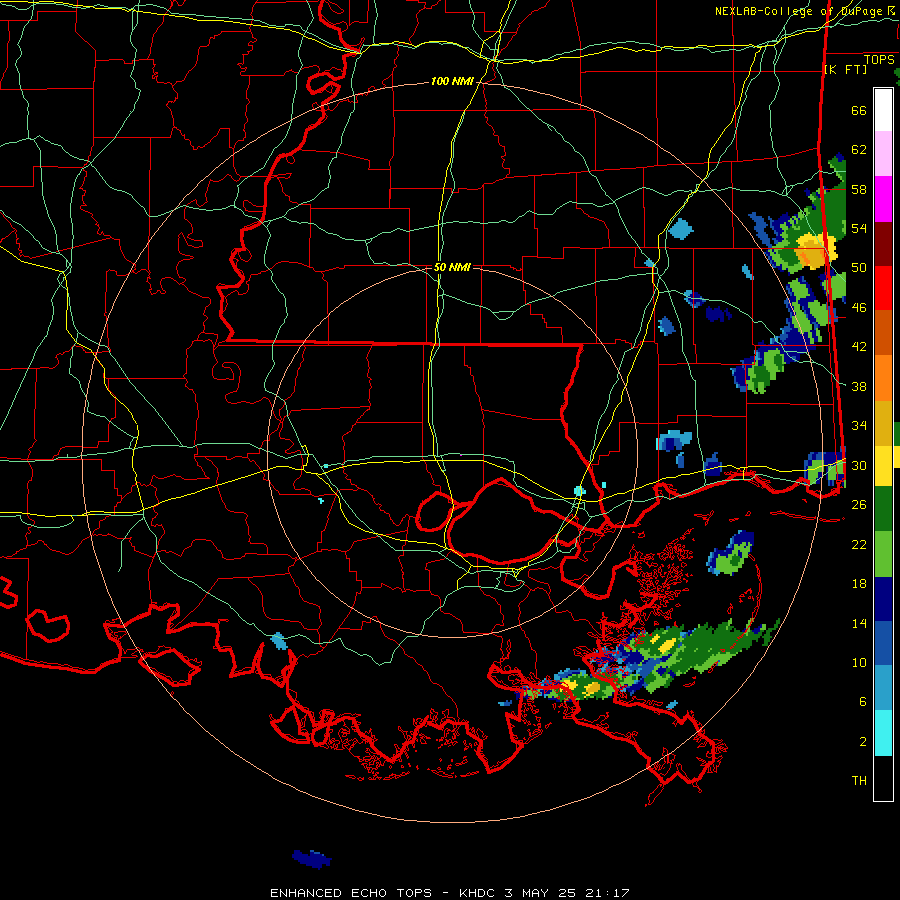The image size is (900, 900).
Task: Click the legend value '30'
Action: pyautogui.click(x=859, y=465)
